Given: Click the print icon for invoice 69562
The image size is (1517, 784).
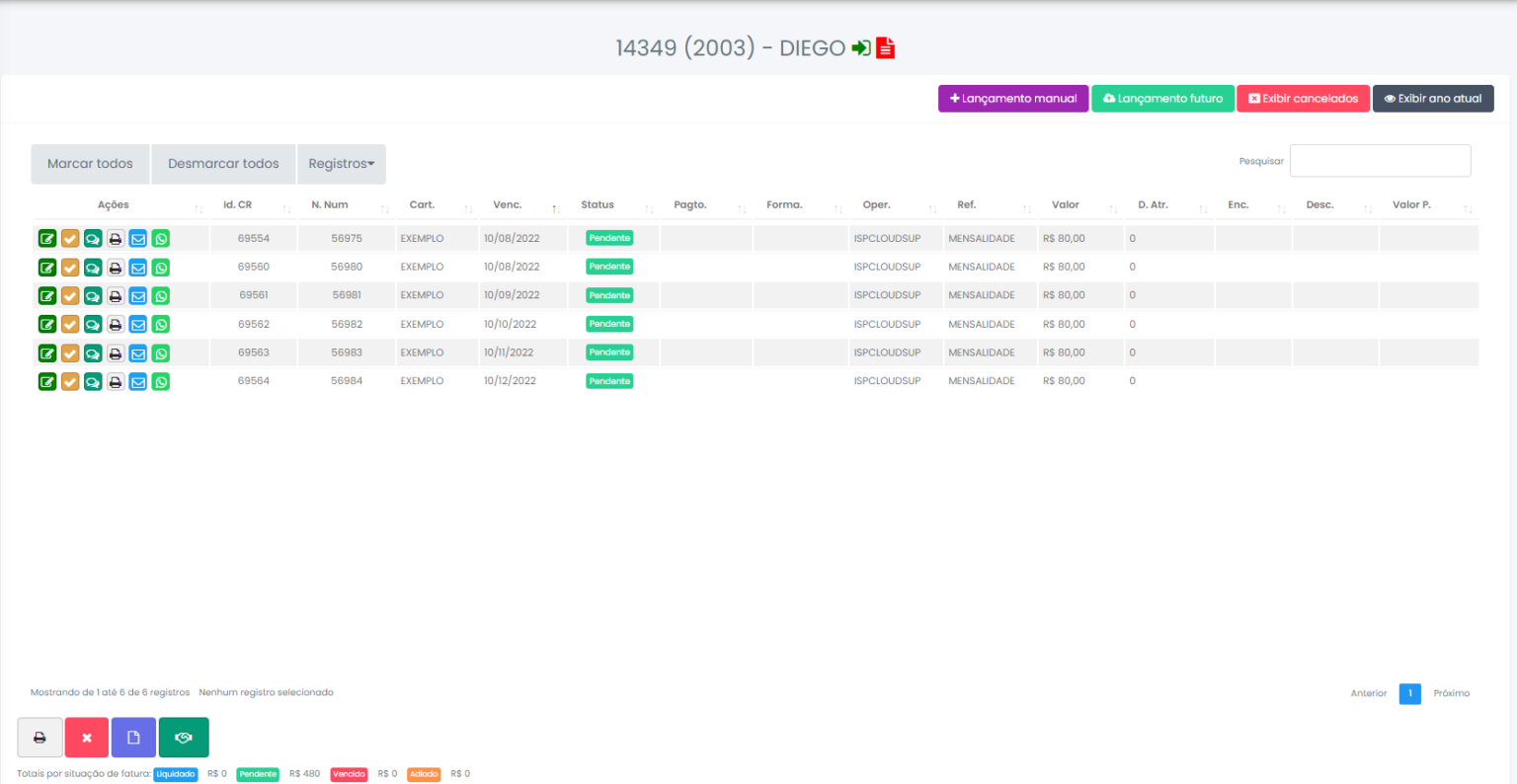Looking at the screenshot, I should (x=115, y=324).
